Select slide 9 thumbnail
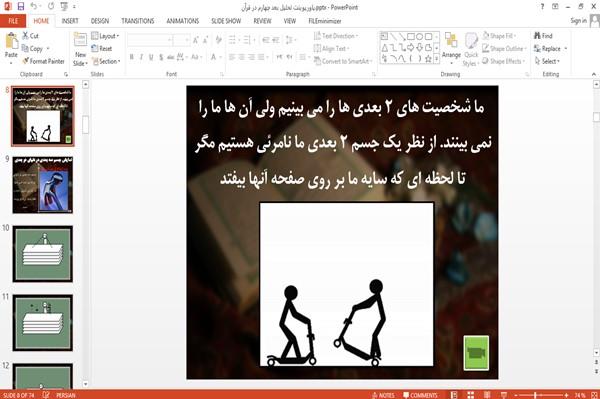The height and width of the screenshot is (399, 600). pos(42,185)
